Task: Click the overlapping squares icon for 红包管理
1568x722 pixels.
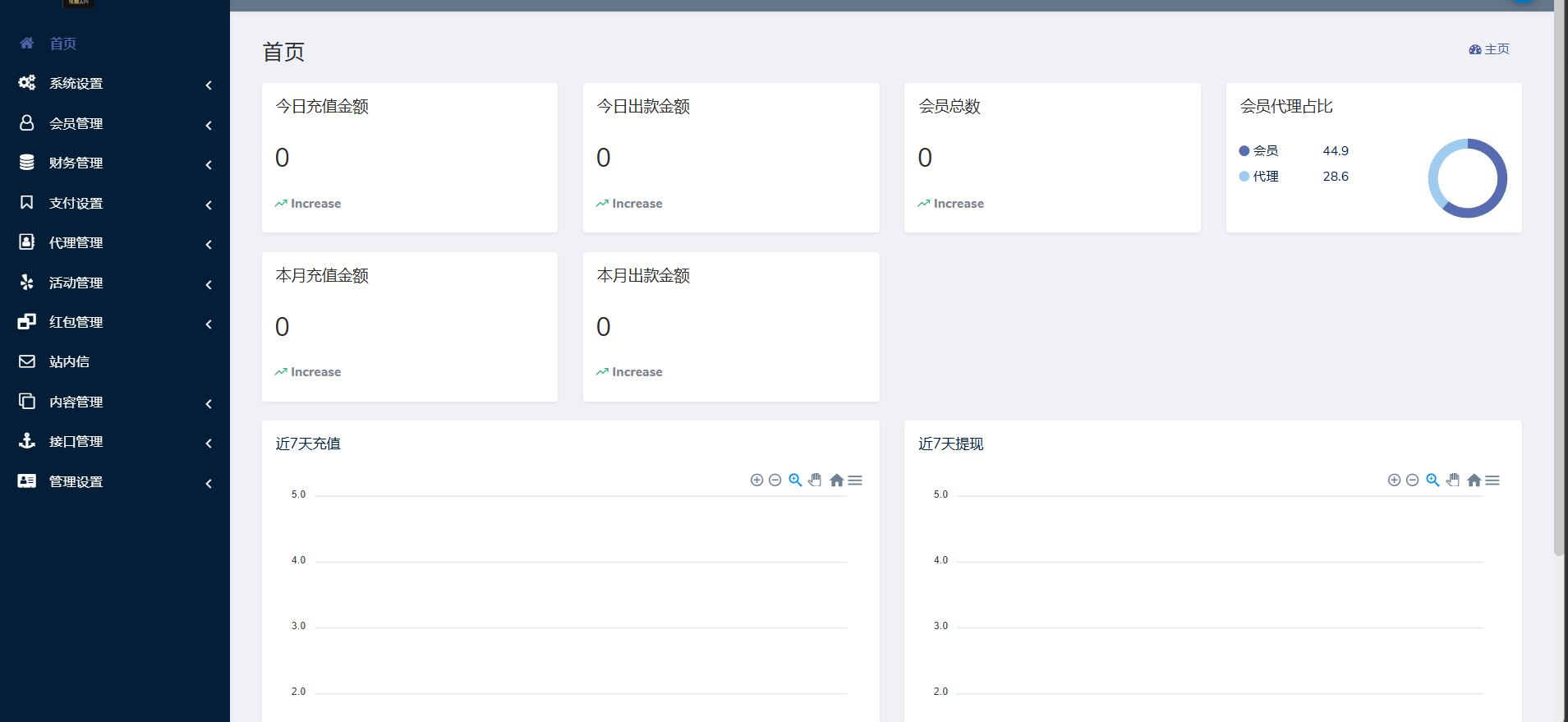Action: [27, 321]
